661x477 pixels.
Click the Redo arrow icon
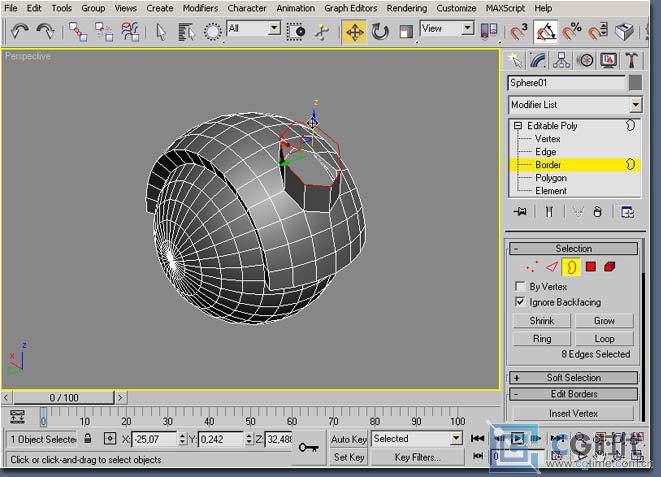(45, 31)
